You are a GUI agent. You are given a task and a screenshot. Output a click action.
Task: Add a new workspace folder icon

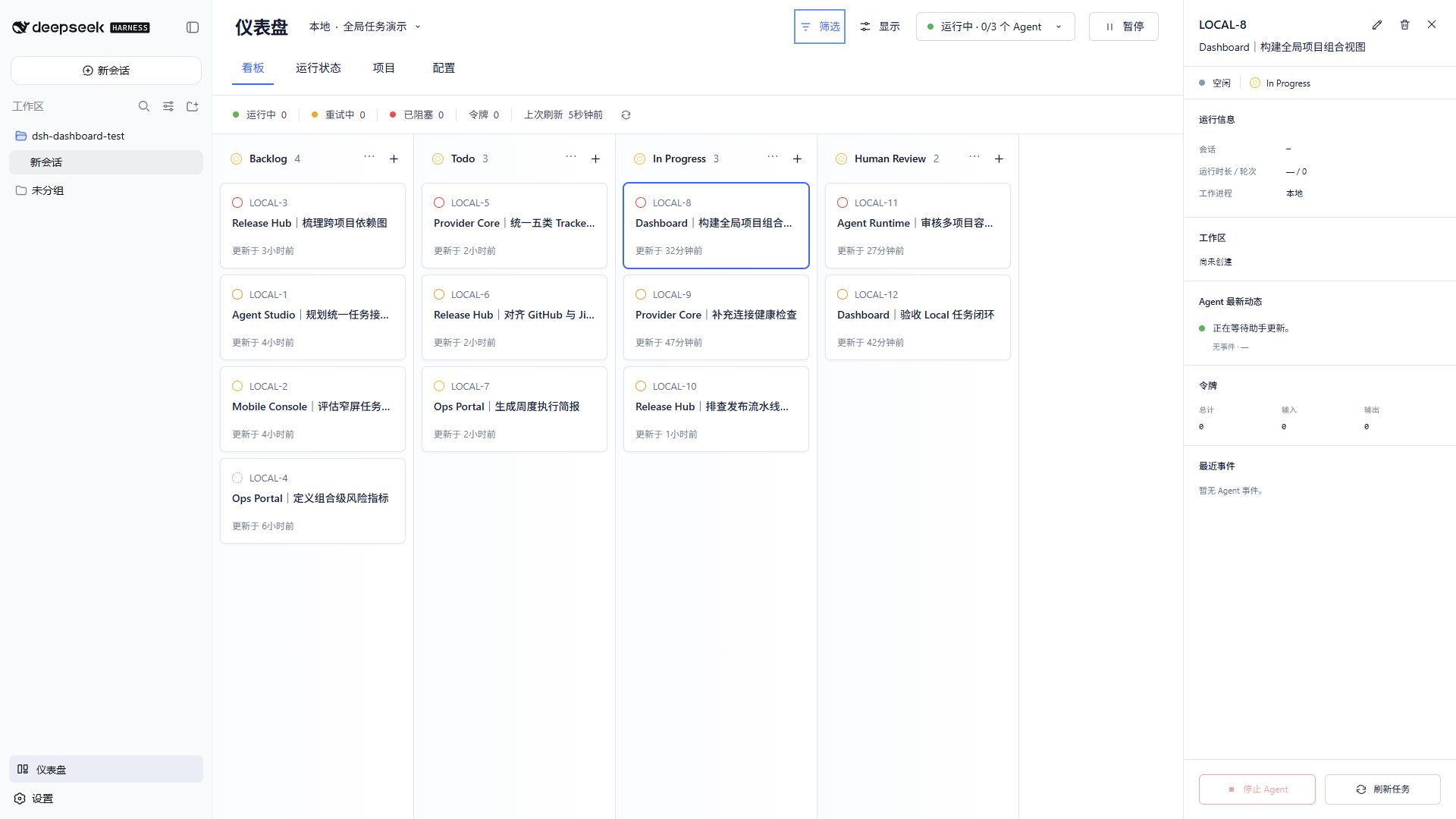coord(193,106)
